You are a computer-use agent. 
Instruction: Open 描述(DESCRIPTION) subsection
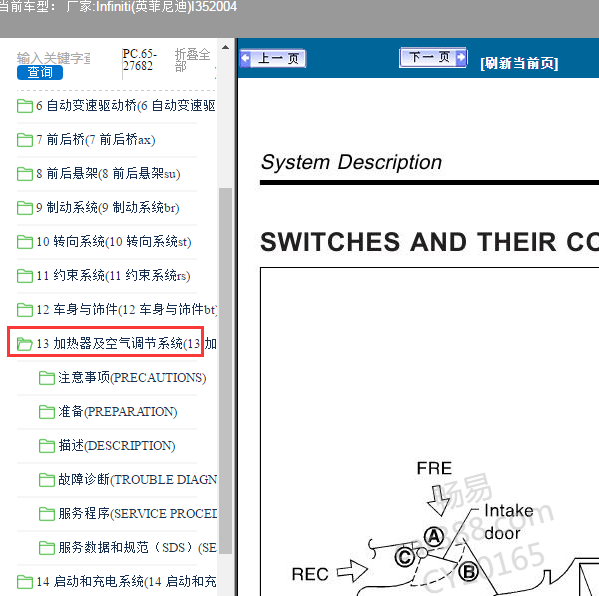click(117, 446)
